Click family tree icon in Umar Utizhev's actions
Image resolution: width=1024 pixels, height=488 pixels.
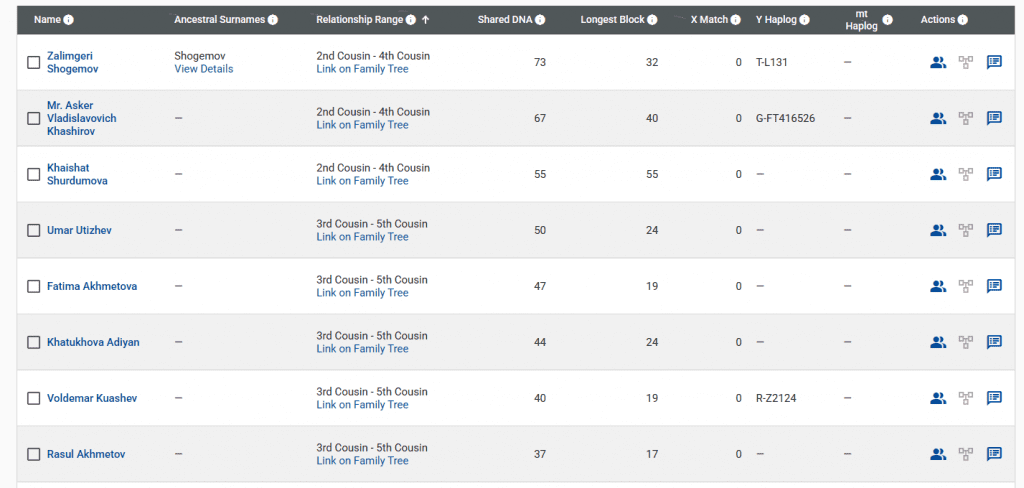966,230
